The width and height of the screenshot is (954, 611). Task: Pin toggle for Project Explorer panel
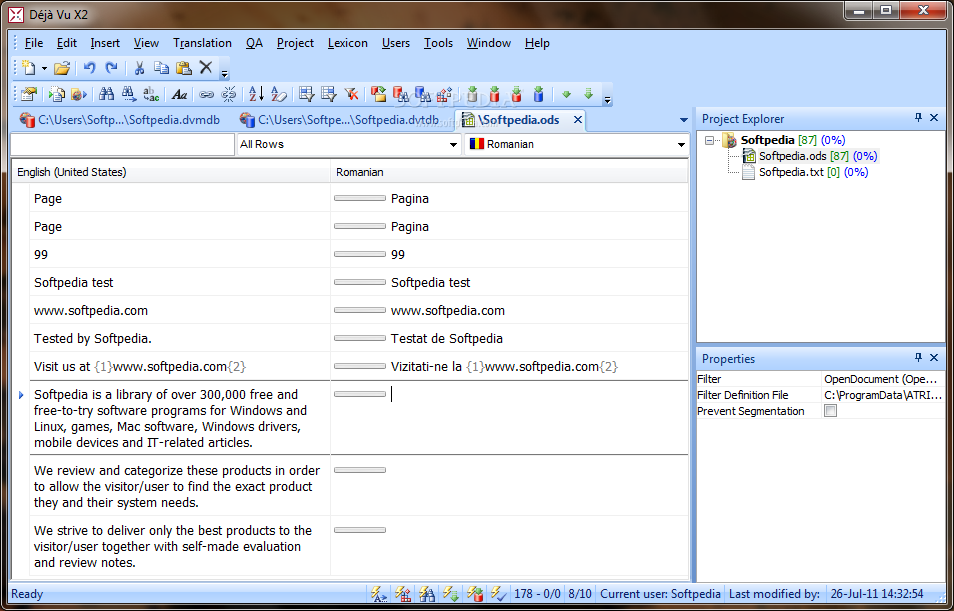pyautogui.click(x=918, y=118)
